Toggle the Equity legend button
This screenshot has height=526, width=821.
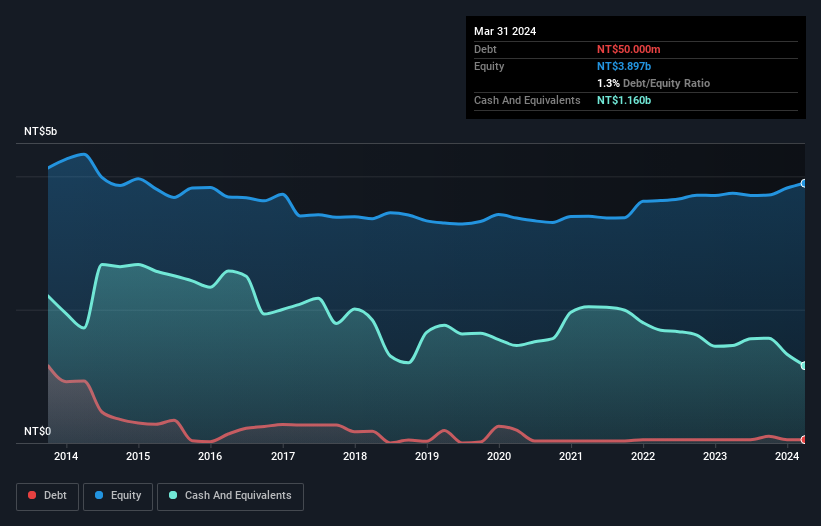[x=118, y=496]
